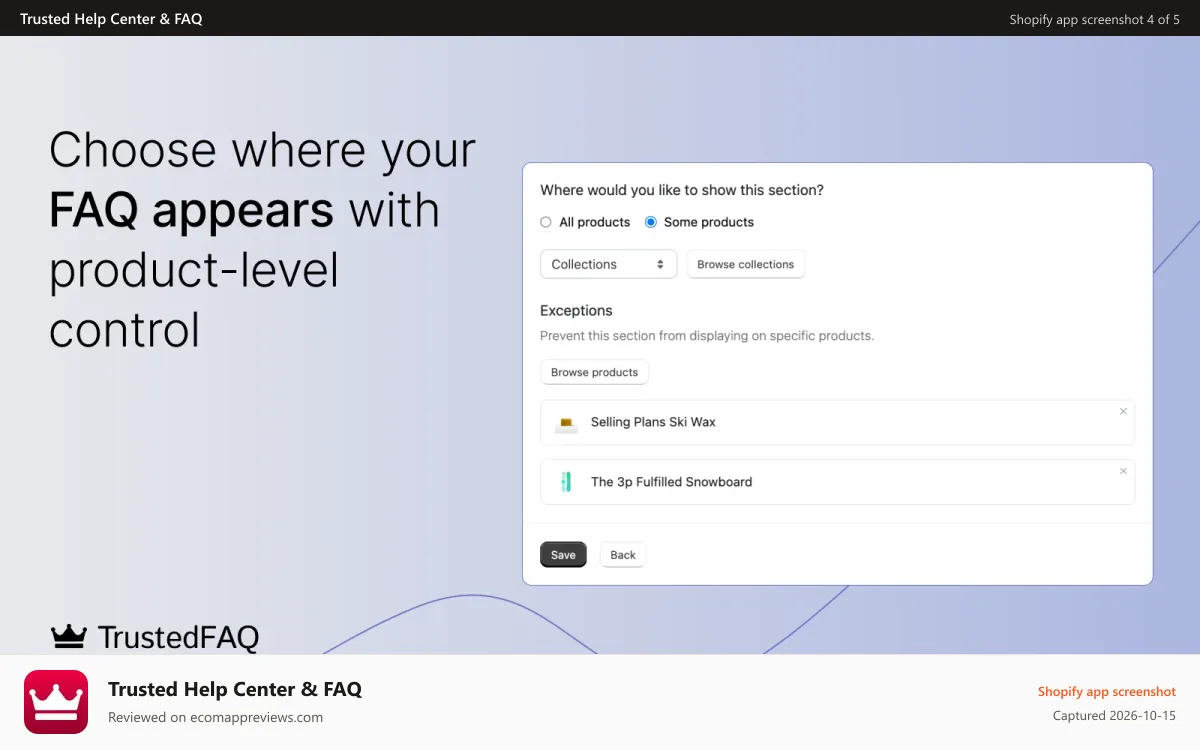Click 'Prevent this section from displaying' description

(x=707, y=336)
